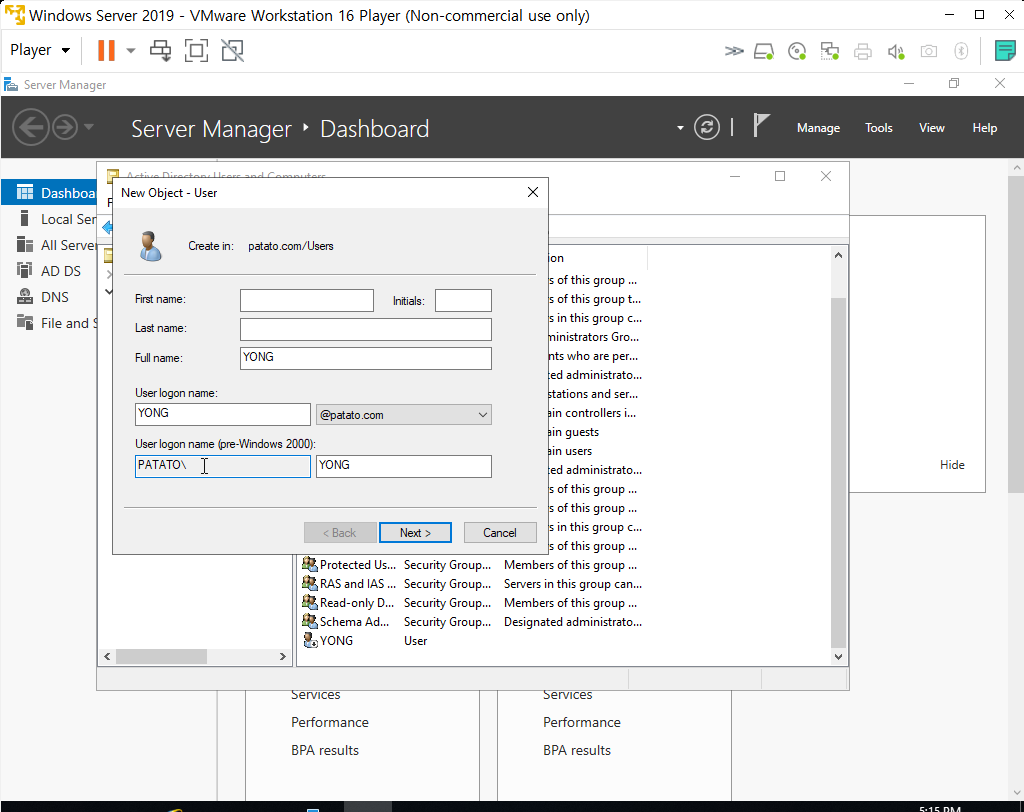Enter full screen mode via VMware toolbar icon
1024x812 pixels.
pyautogui.click(x=197, y=50)
